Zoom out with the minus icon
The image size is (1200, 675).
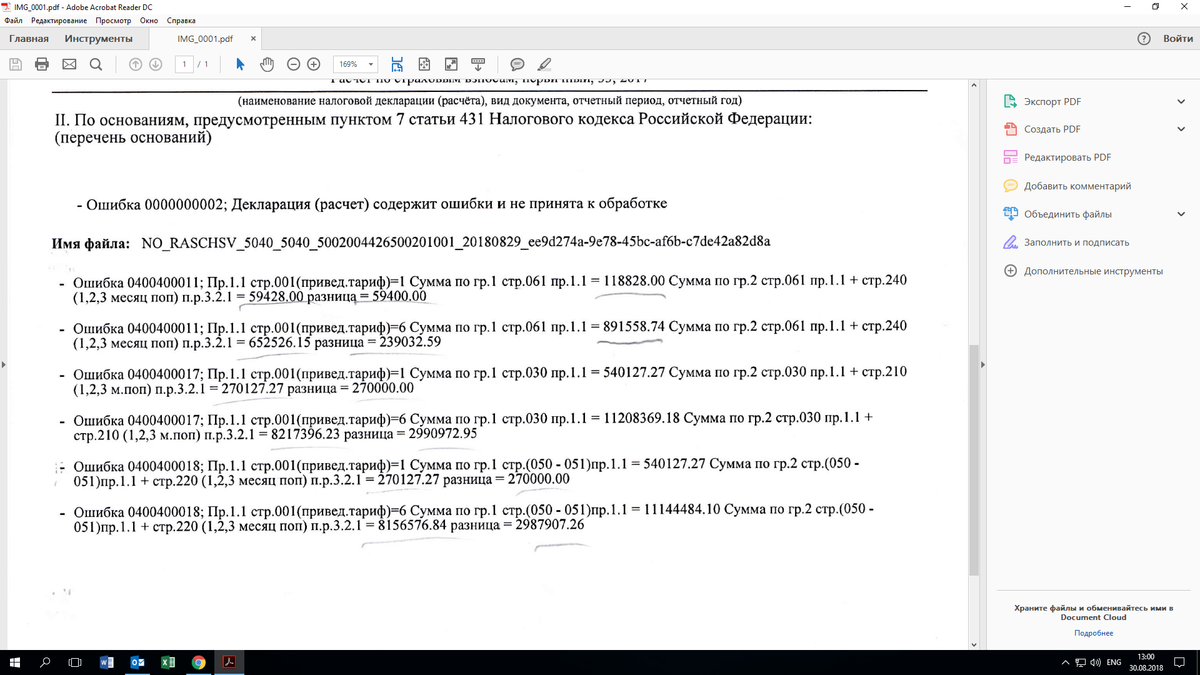[294, 63]
